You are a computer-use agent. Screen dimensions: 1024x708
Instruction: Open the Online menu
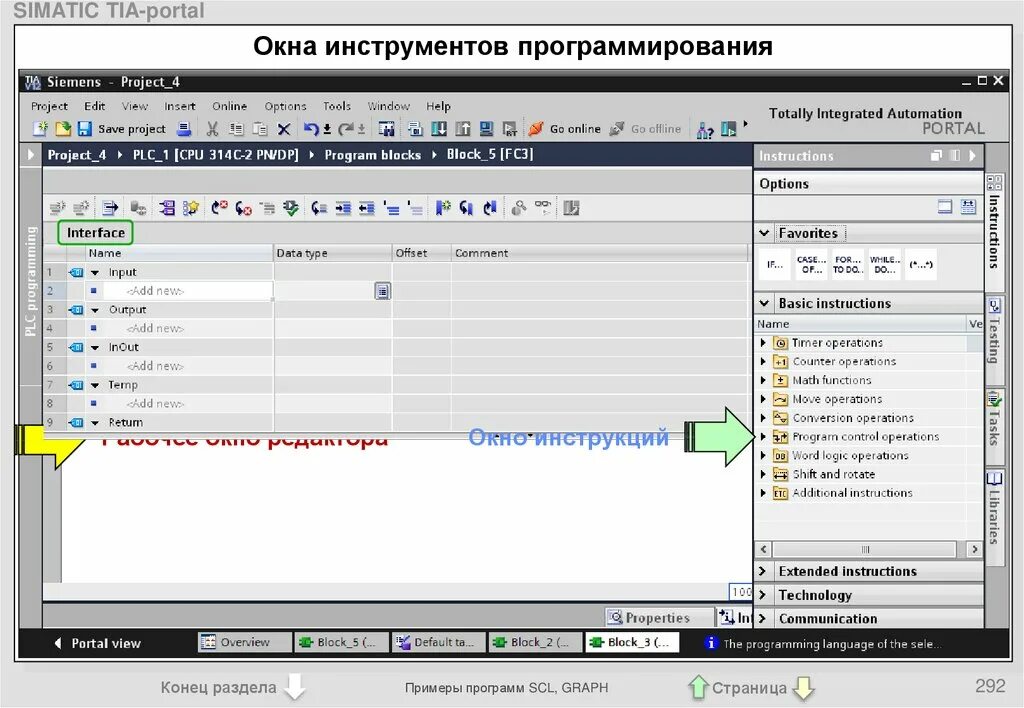pyautogui.click(x=229, y=106)
